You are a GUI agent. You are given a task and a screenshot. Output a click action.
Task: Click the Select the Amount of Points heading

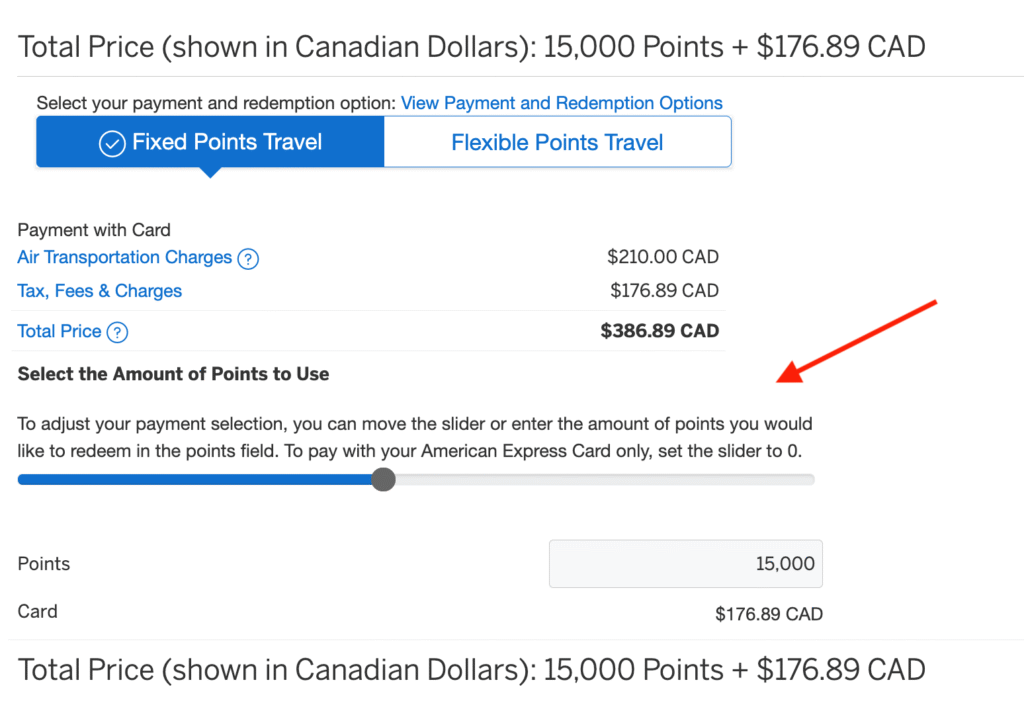[172, 374]
